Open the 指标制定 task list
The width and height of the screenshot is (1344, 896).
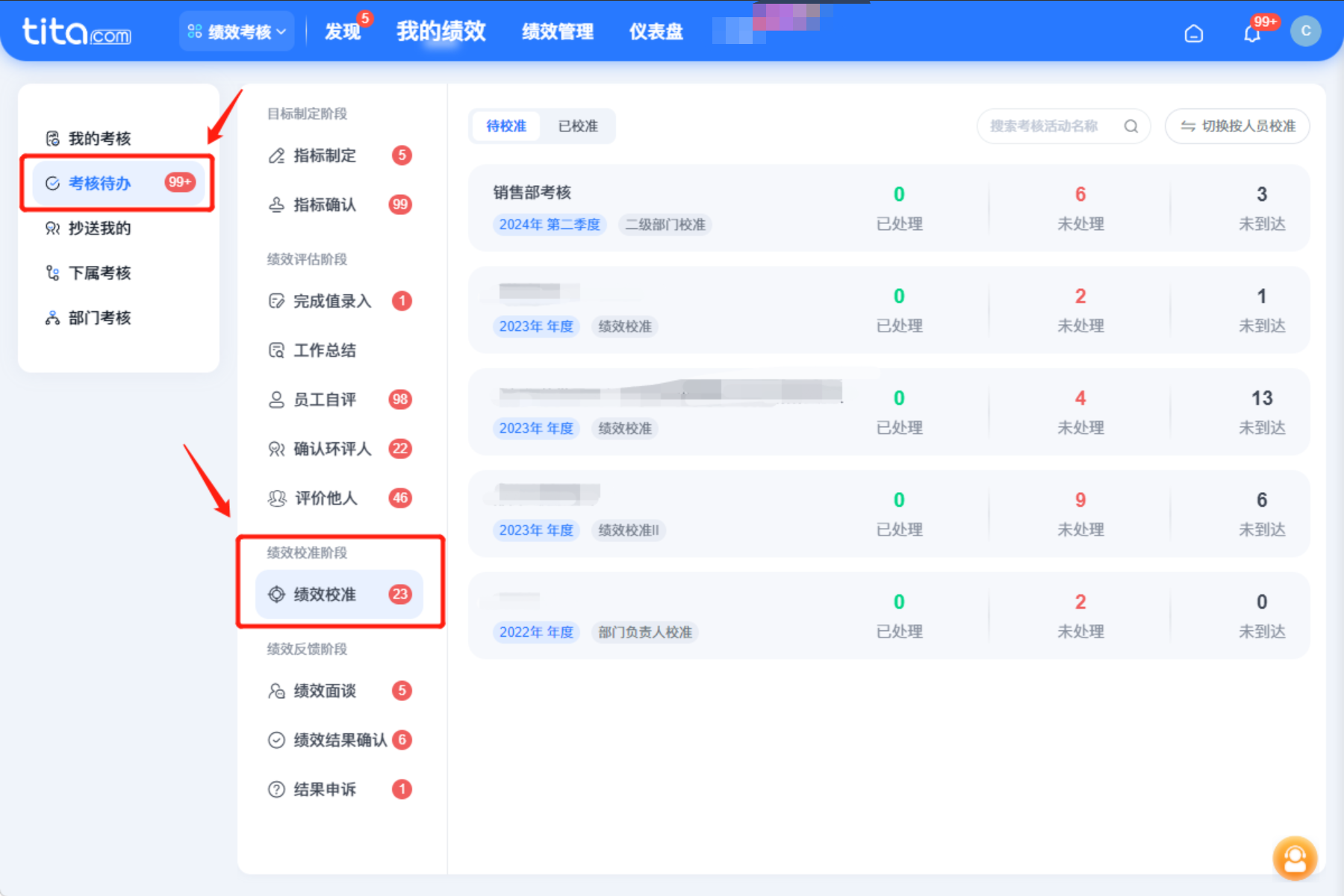(325, 155)
